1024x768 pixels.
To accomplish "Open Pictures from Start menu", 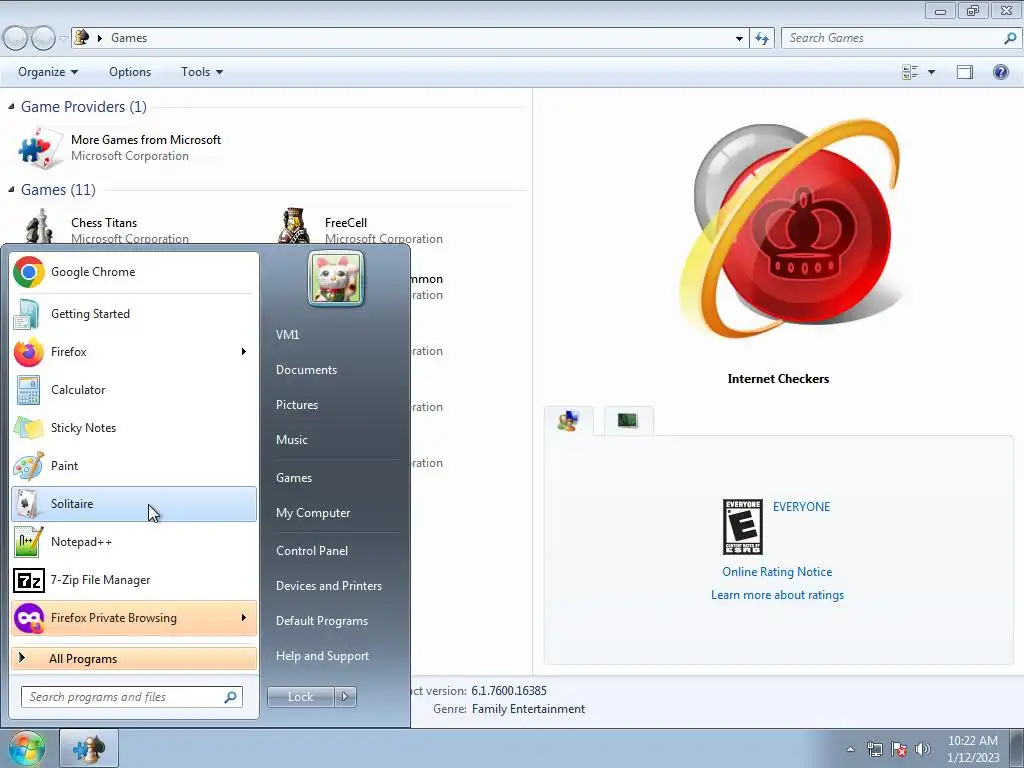I will (296, 405).
